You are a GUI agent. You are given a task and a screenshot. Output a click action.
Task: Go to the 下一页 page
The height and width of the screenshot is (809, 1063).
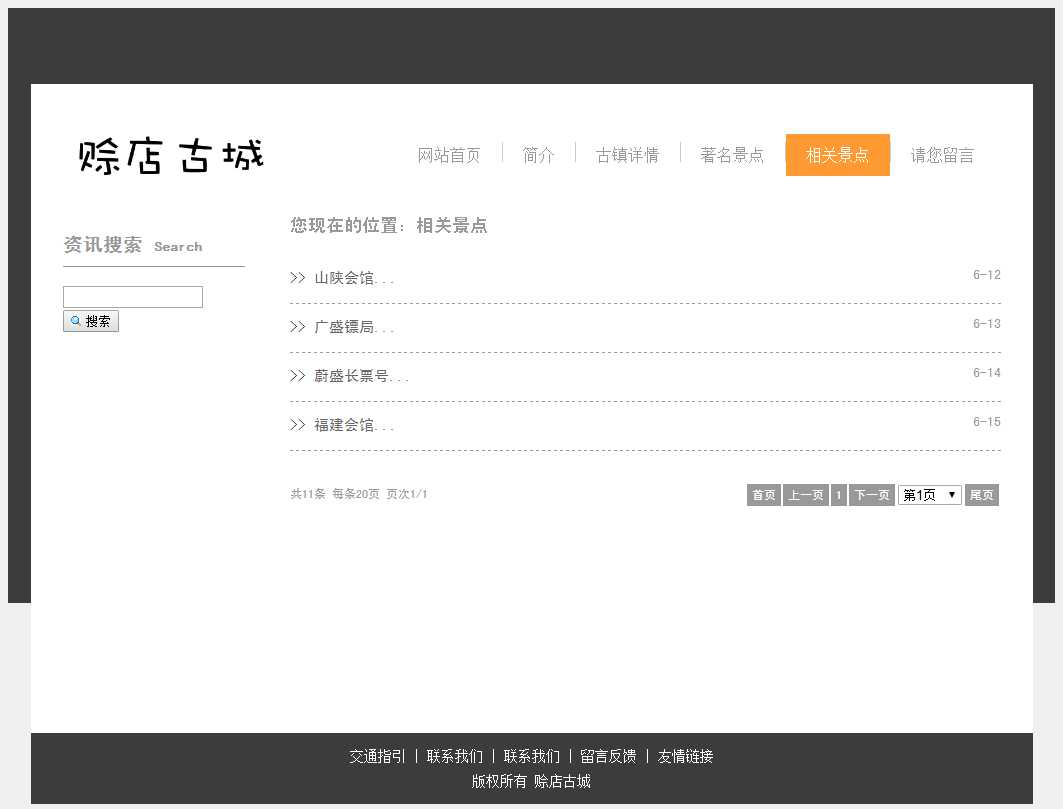871,495
